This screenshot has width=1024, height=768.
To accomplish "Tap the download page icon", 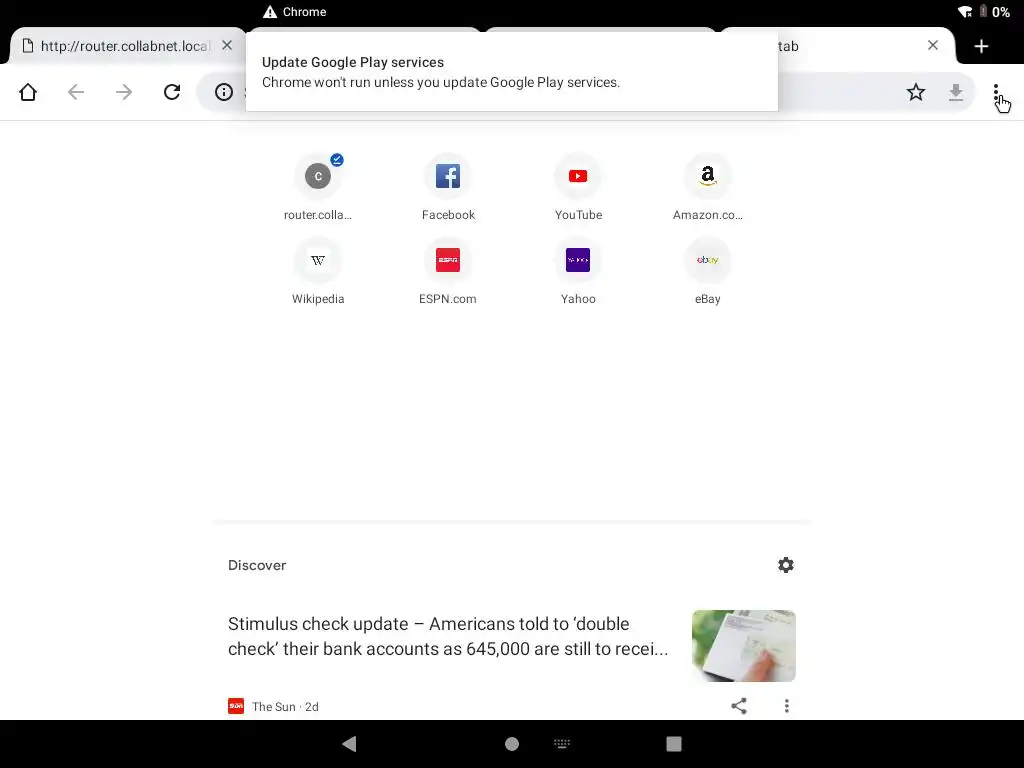I will click(955, 92).
